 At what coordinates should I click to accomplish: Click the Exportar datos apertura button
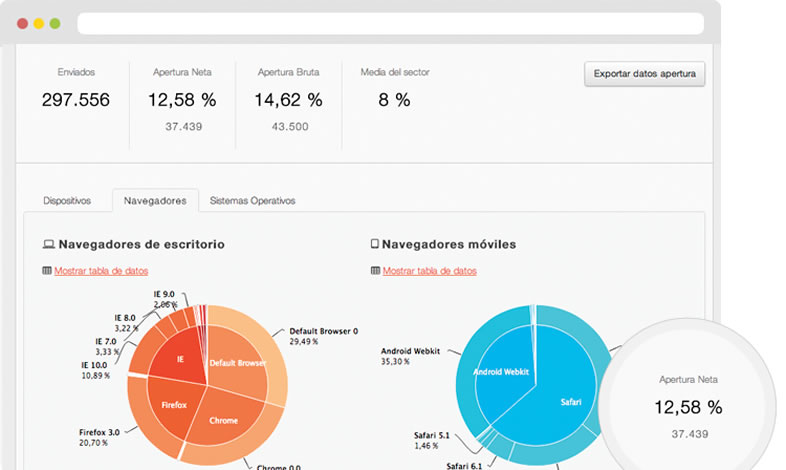(644, 74)
